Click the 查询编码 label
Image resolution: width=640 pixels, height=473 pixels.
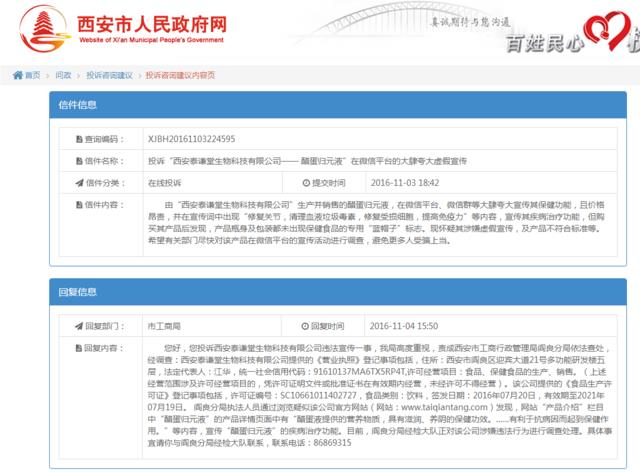click(104, 139)
